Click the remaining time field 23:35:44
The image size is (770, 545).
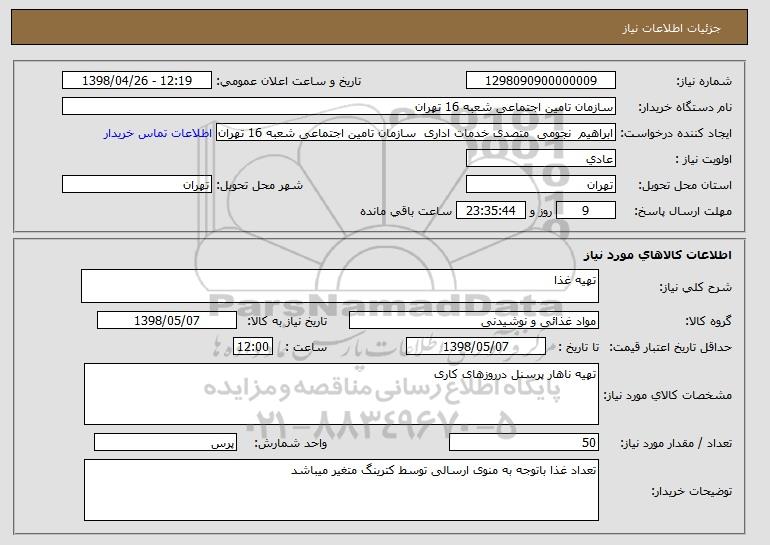491,211
